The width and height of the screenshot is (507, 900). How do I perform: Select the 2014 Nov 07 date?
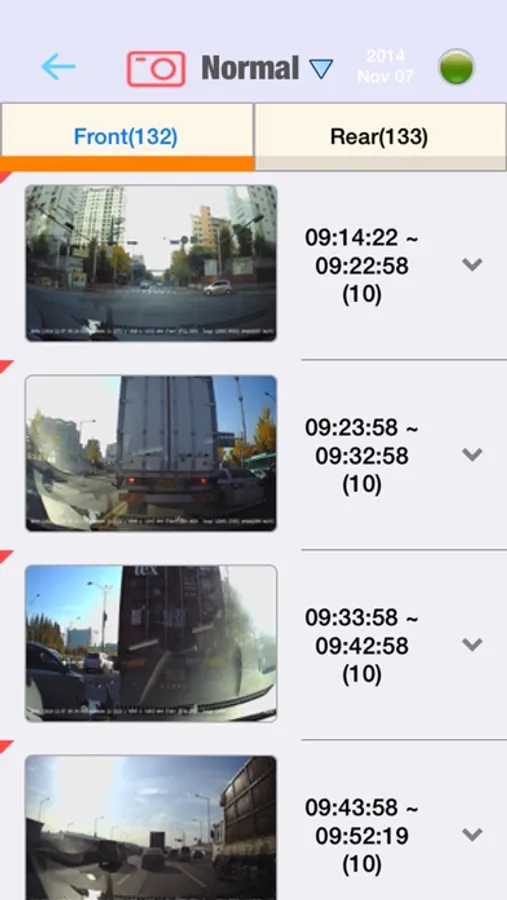[x=385, y=66]
